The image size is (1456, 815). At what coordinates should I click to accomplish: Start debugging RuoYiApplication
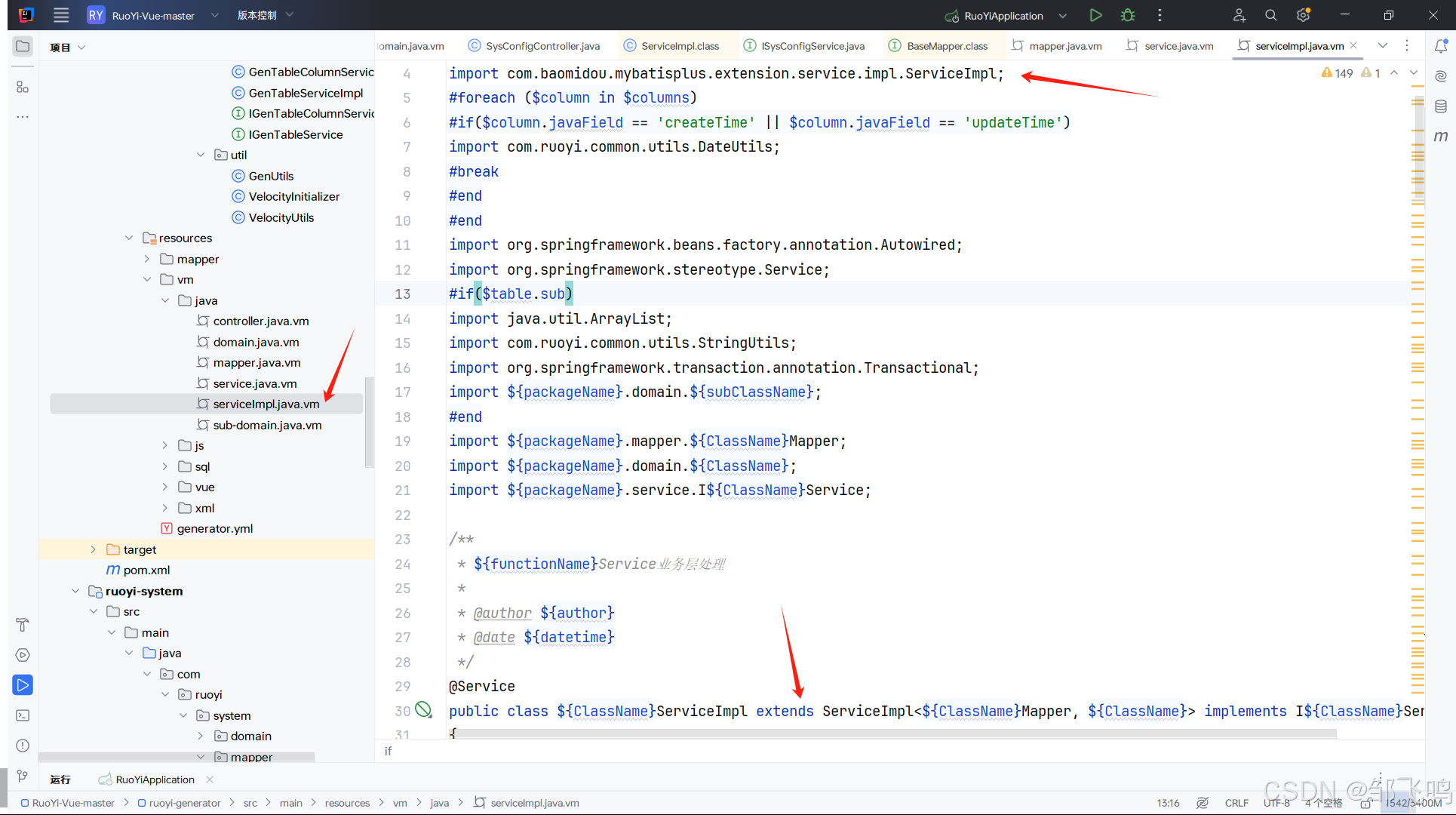(1128, 15)
